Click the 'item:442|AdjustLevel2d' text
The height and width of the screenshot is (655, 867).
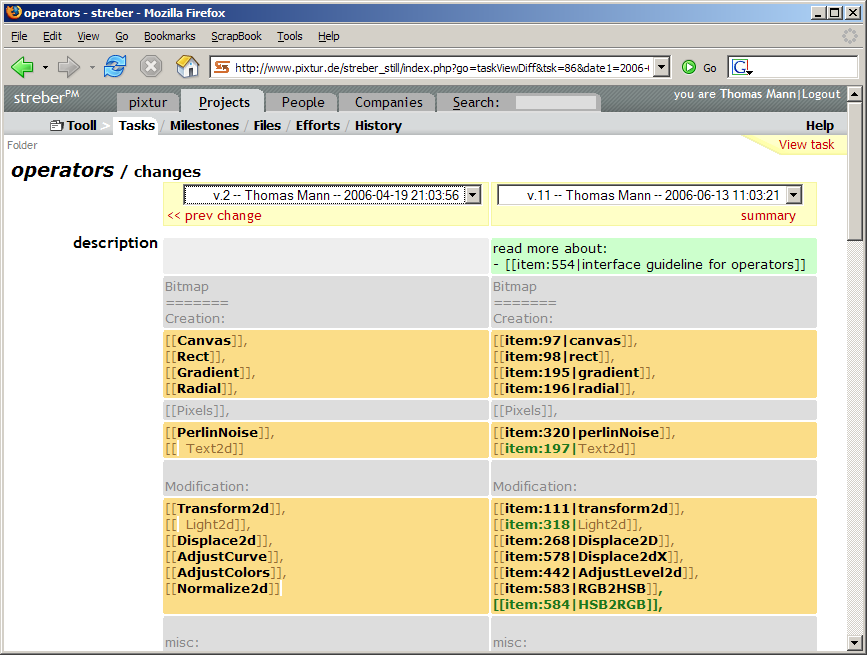pos(593,573)
